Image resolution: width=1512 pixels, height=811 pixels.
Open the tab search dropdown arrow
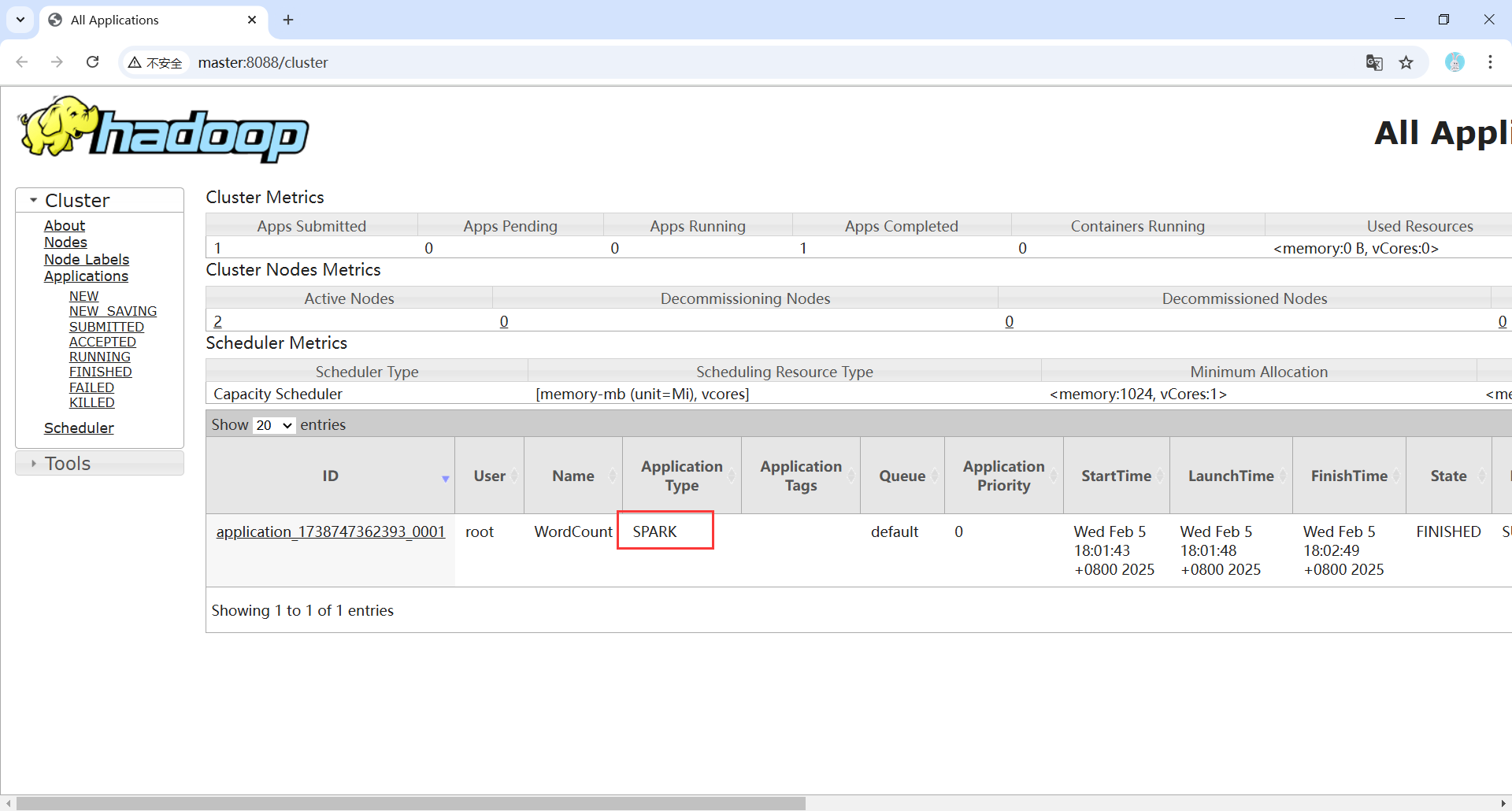pos(20,20)
